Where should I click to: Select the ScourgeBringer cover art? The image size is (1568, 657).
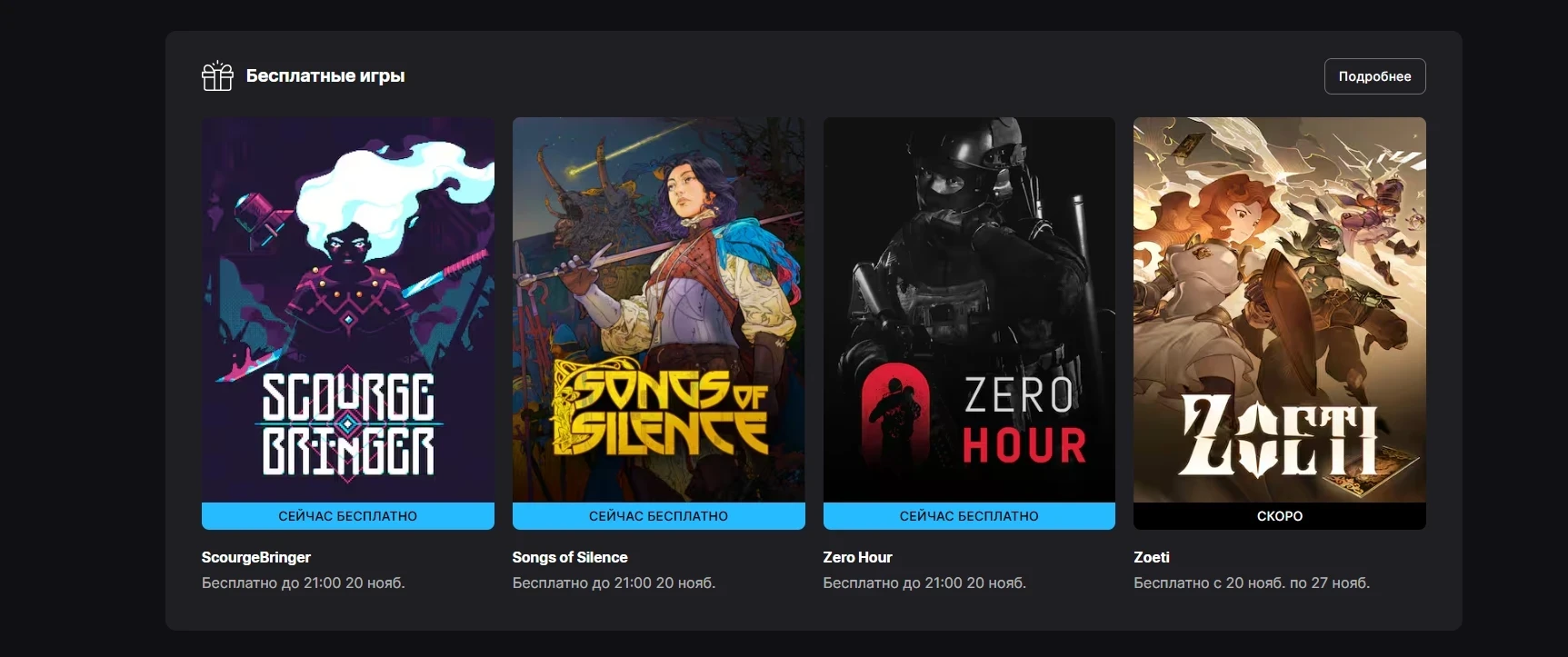coord(348,310)
